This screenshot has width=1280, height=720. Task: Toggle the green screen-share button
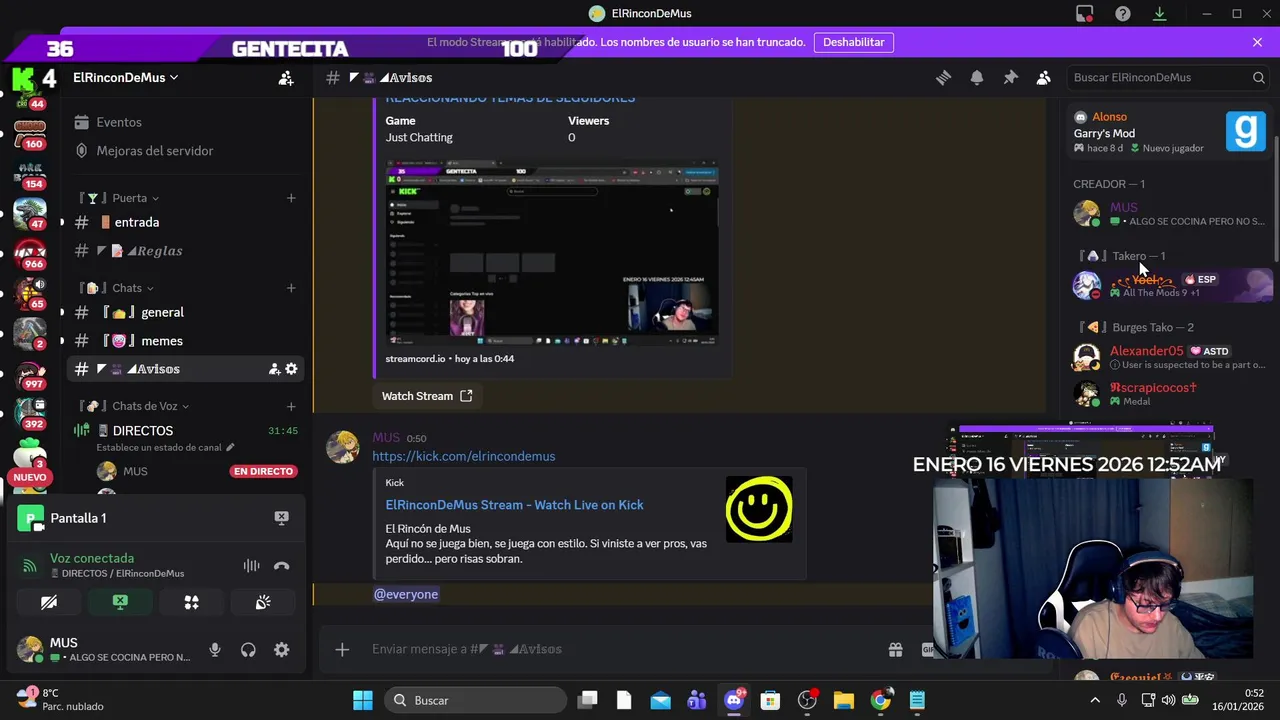pyautogui.click(x=120, y=602)
